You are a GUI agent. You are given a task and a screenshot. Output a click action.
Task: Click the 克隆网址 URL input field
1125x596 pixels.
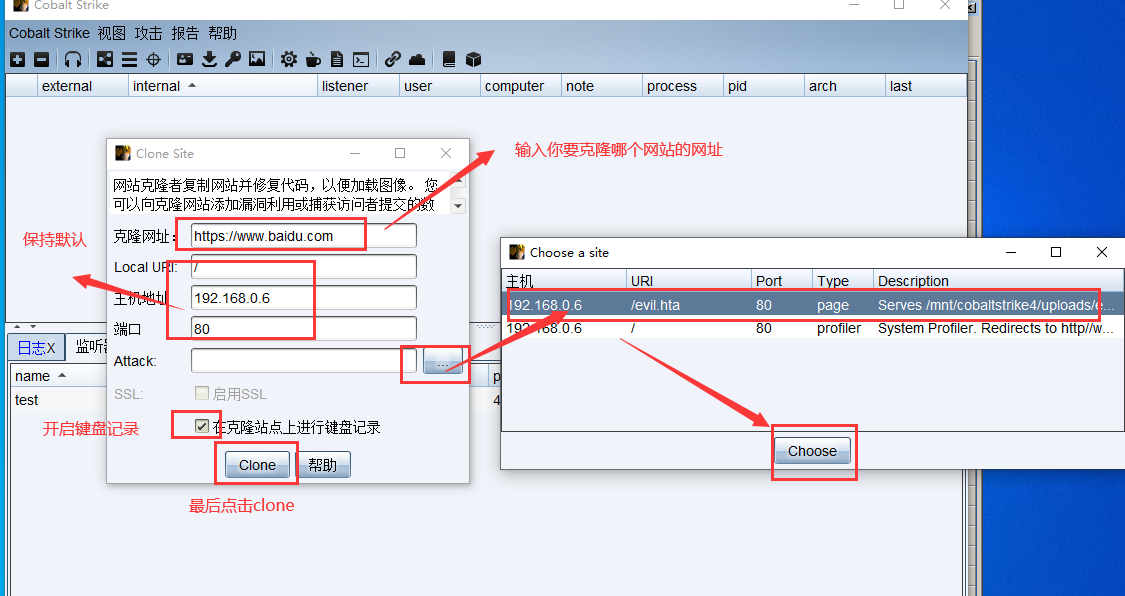pos(304,236)
